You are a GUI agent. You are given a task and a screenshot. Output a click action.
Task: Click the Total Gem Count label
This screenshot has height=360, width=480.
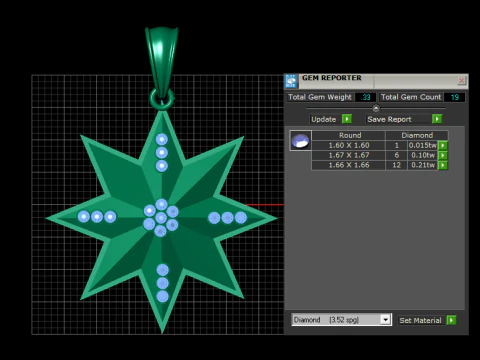tap(411, 97)
